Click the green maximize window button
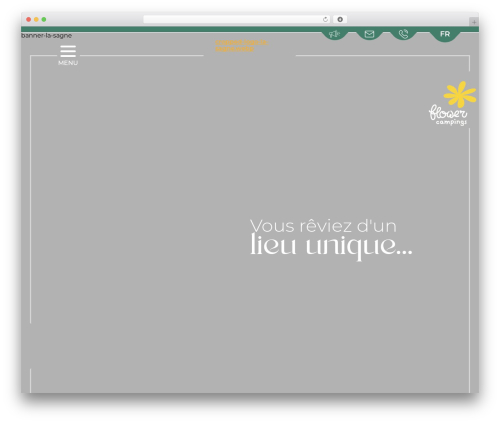500x423 pixels. click(44, 20)
